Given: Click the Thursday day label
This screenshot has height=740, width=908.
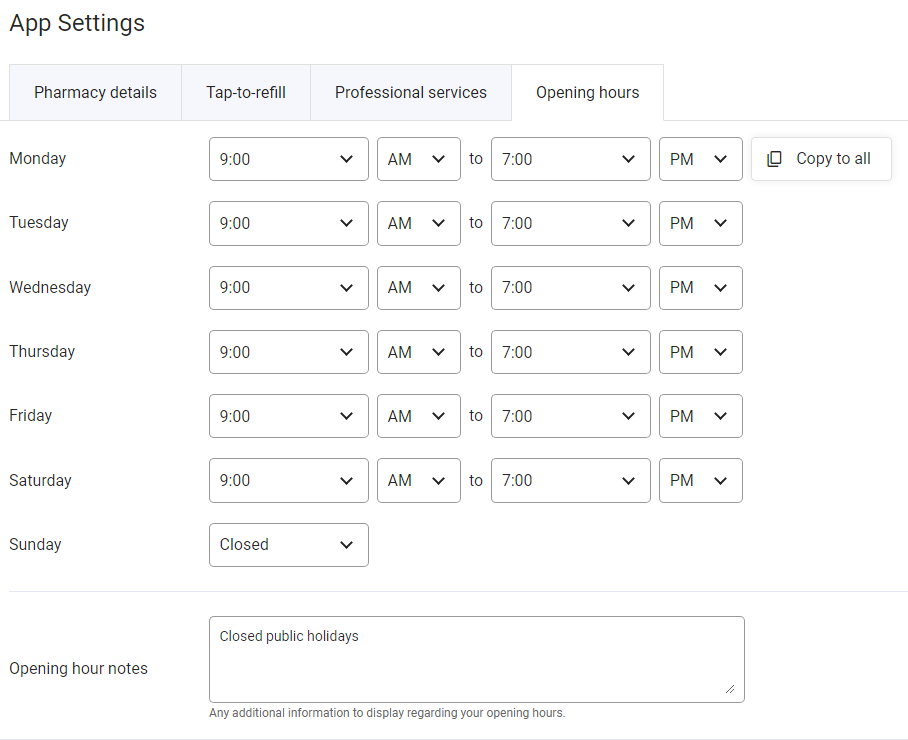Looking at the screenshot, I should (x=42, y=351).
